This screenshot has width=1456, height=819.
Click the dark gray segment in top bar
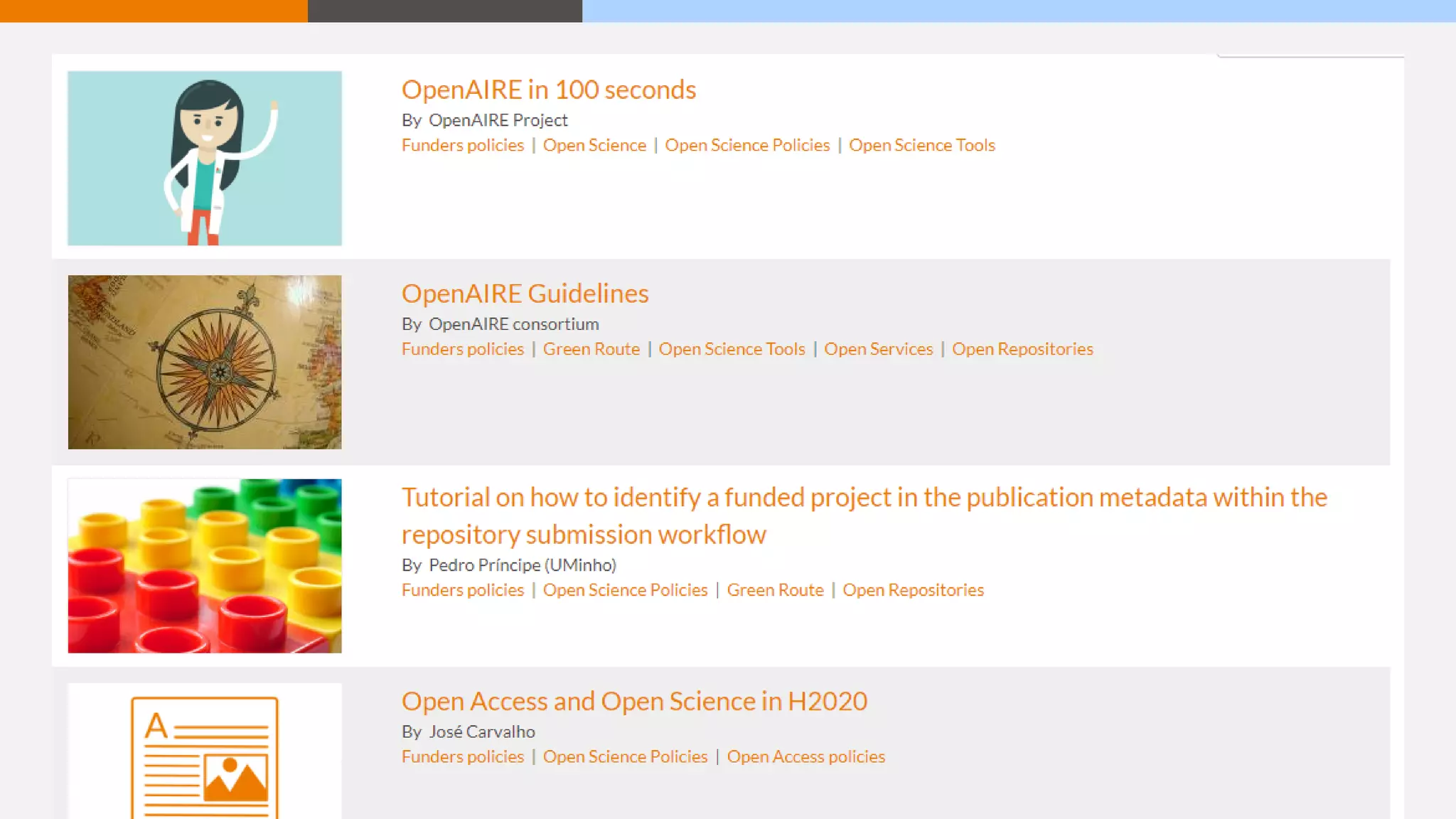444,11
